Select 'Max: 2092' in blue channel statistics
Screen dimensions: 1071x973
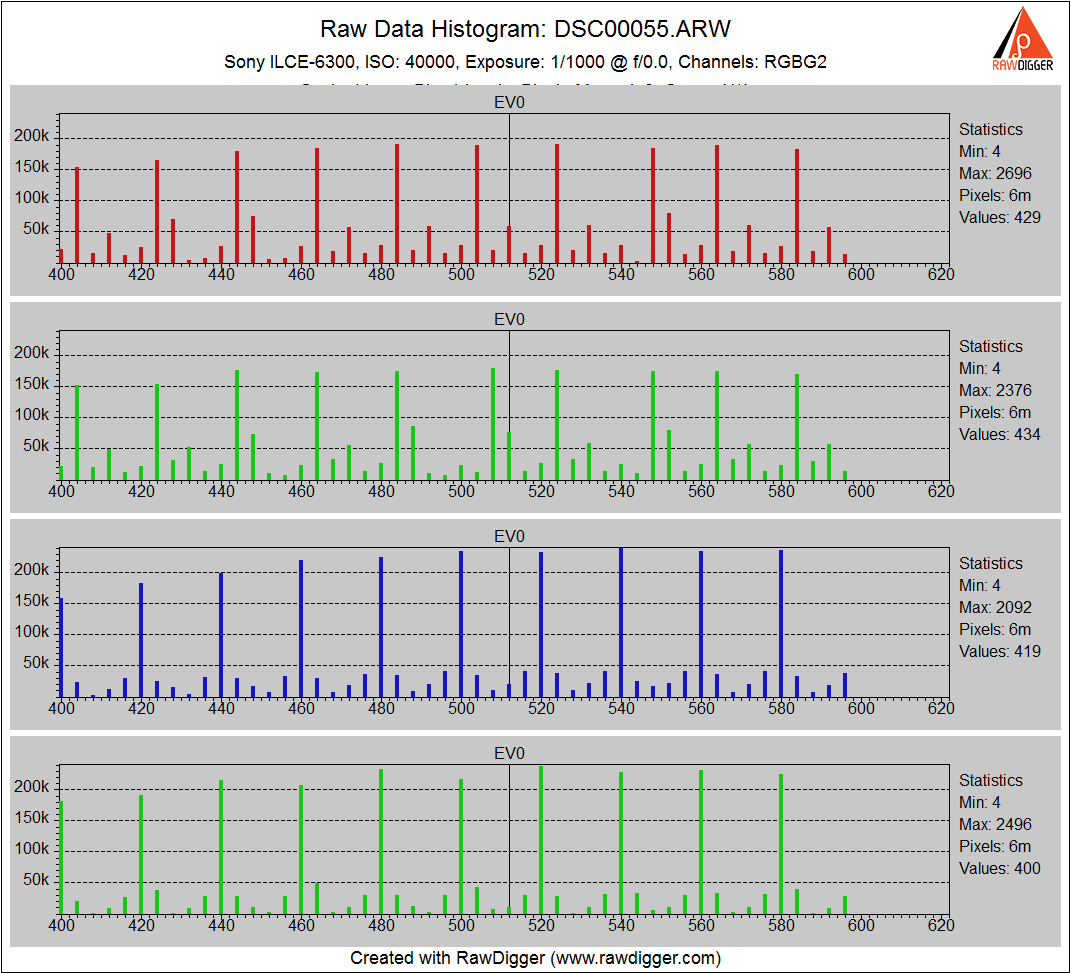pyautogui.click(x=995, y=608)
